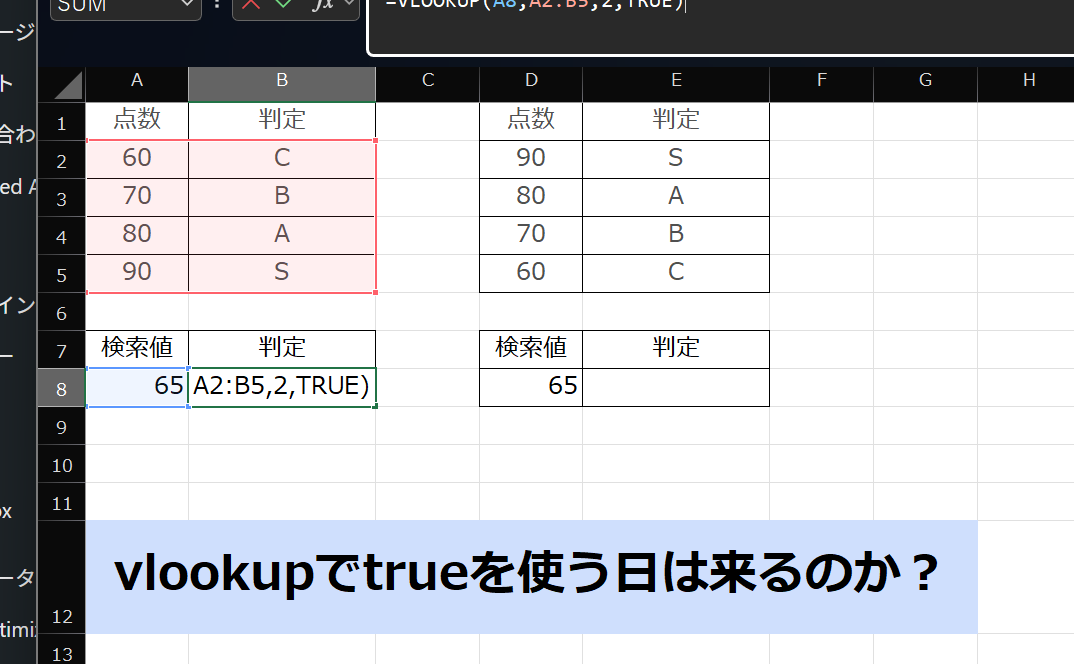Click the 検索値 header cell in column D
1074x664 pixels.
click(531, 347)
